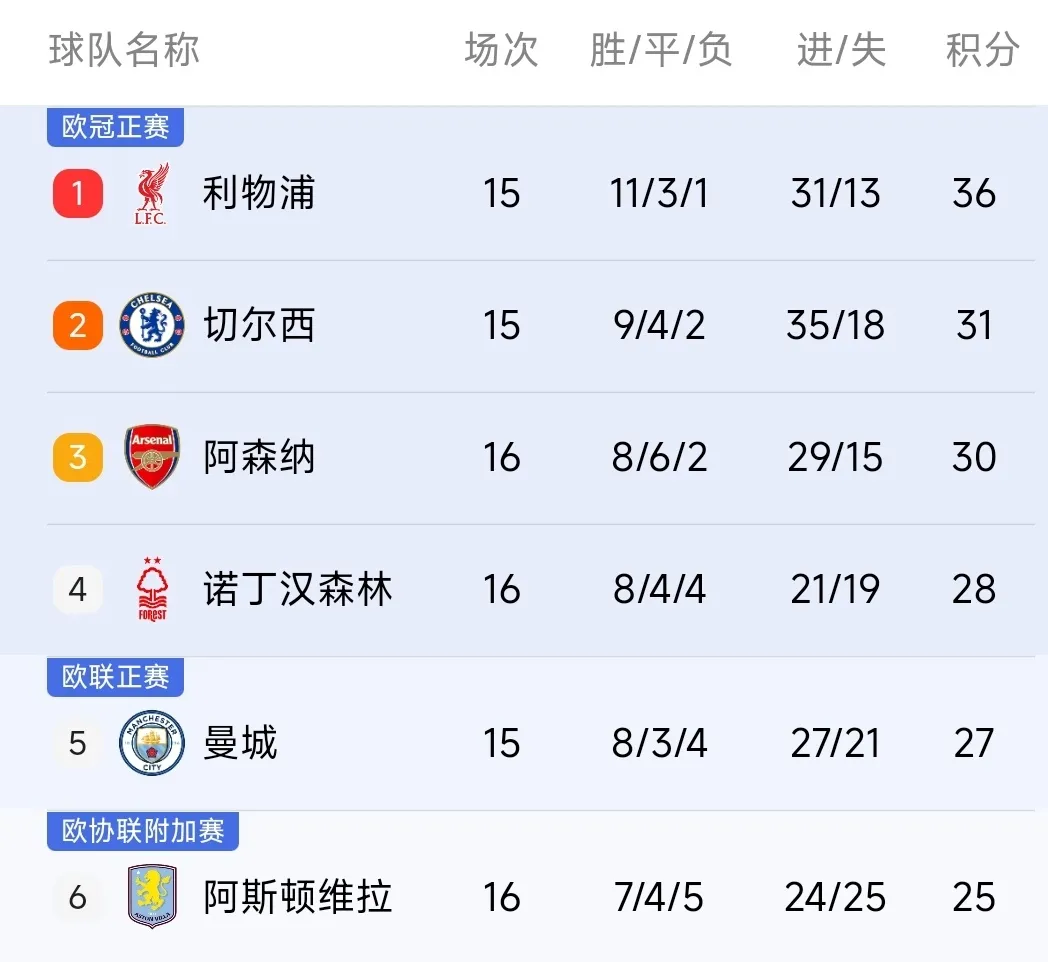Open the 利物浦 team name link
This screenshot has width=1048, height=962.
259,193
